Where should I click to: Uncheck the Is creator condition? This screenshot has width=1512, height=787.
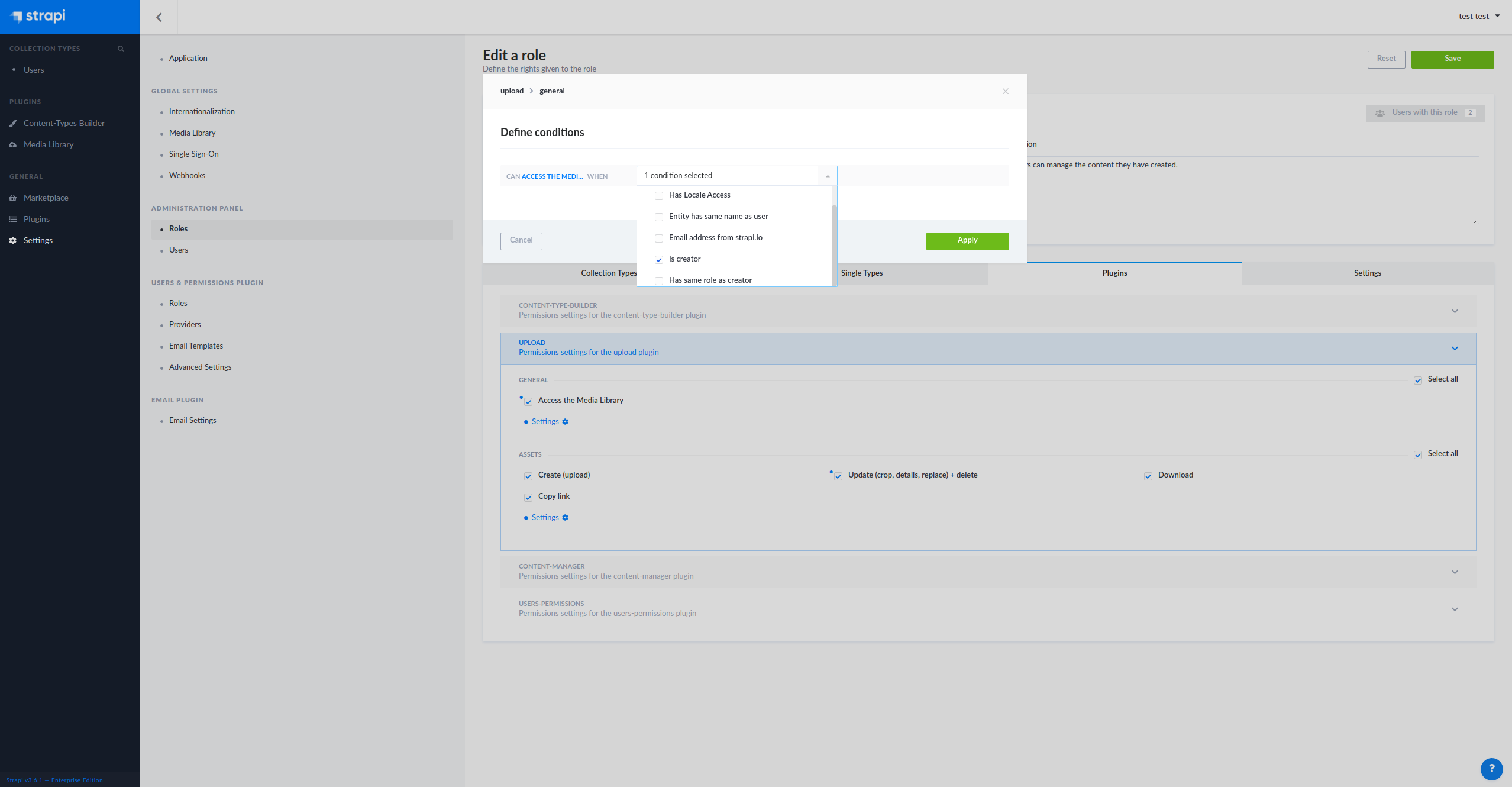(658, 259)
